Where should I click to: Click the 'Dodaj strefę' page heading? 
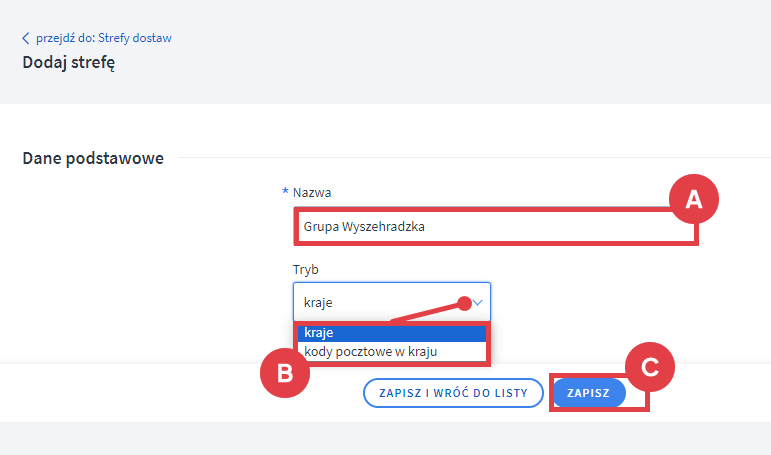point(68,65)
